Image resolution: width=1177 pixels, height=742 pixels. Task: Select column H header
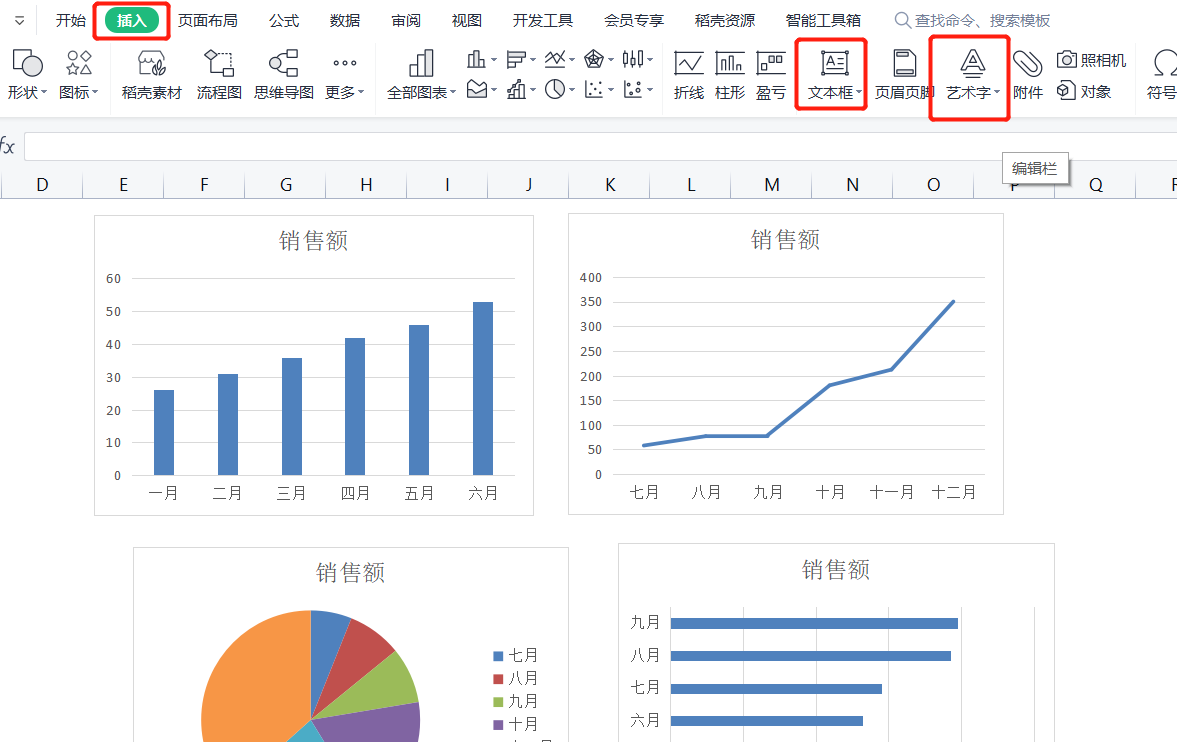coord(366,185)
